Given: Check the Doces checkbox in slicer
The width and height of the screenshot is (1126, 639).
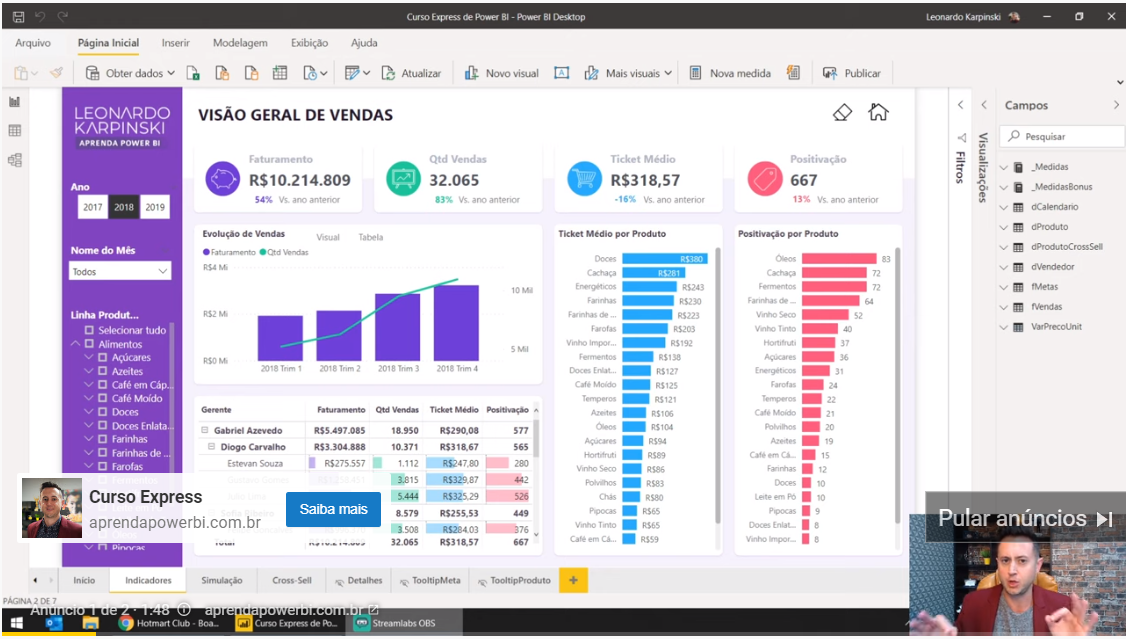Looking at the screenshot, I should coord(103,412).
